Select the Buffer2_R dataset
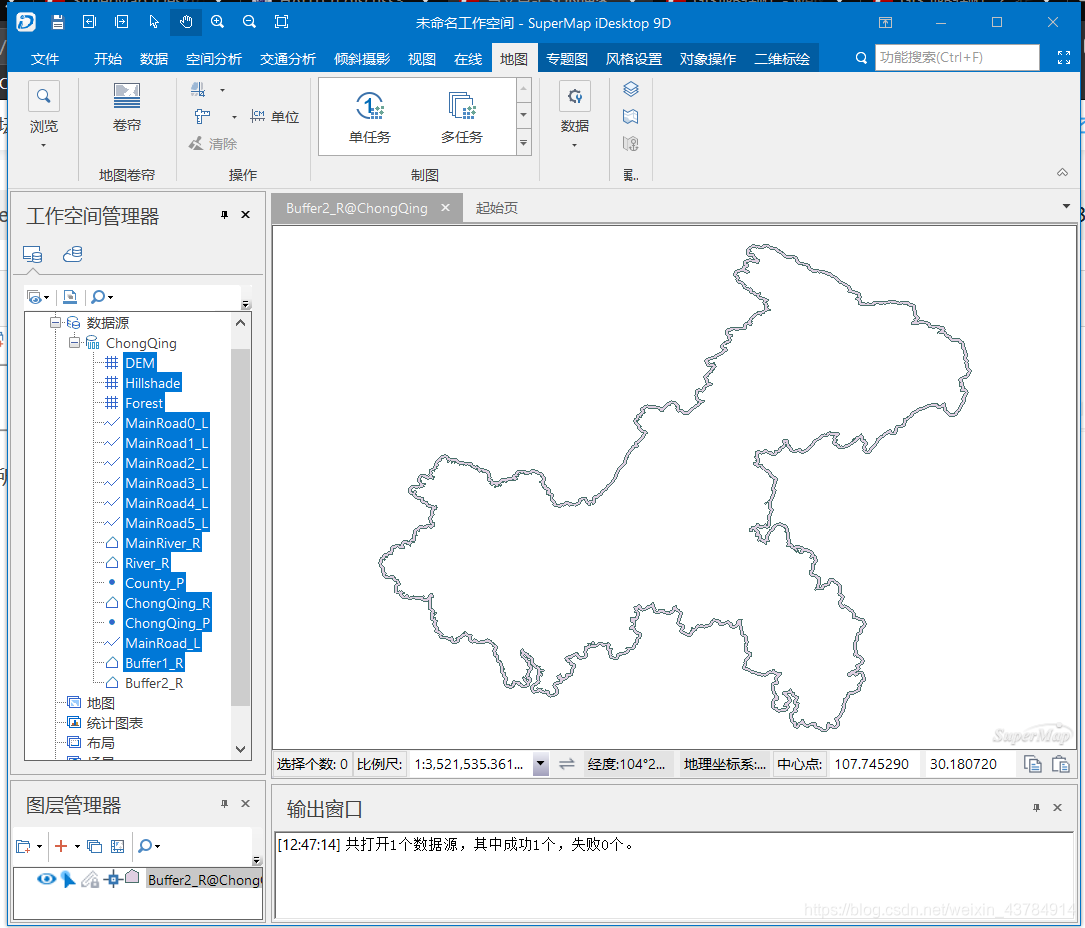The width and height of the screenshot is (1085, 928). coord(154,683)
